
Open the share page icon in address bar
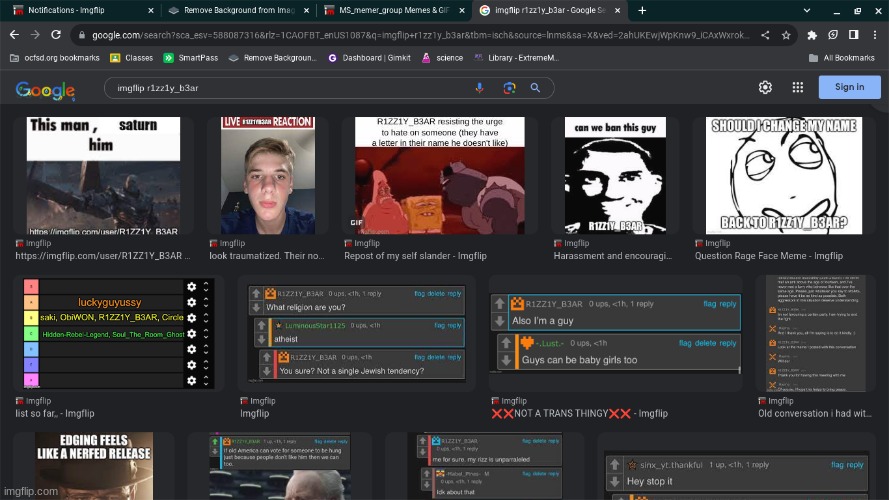click(765, 35)
